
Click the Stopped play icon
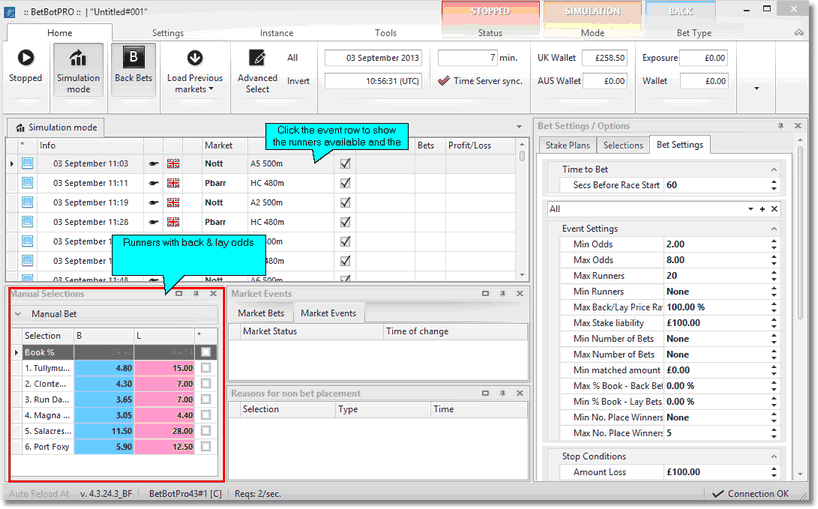tap(26, 57)
